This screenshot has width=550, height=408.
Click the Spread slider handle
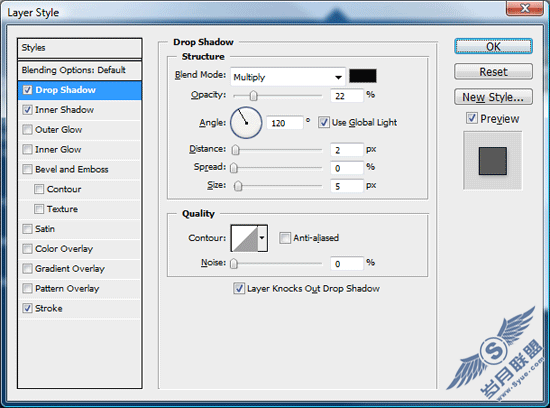pyautogui.click(x=234, y=168)
